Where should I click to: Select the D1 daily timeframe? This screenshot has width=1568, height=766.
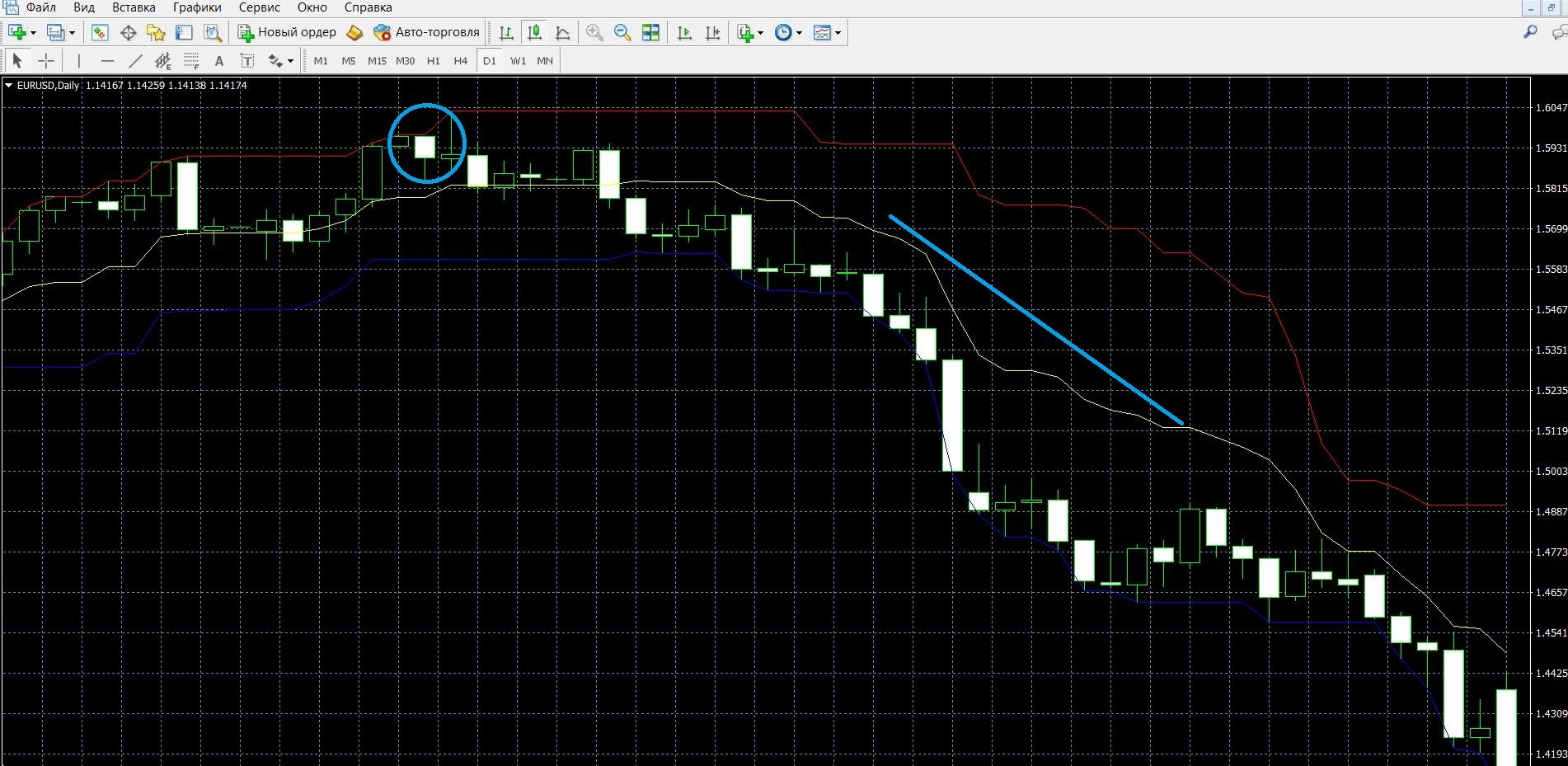pos(490,60)
